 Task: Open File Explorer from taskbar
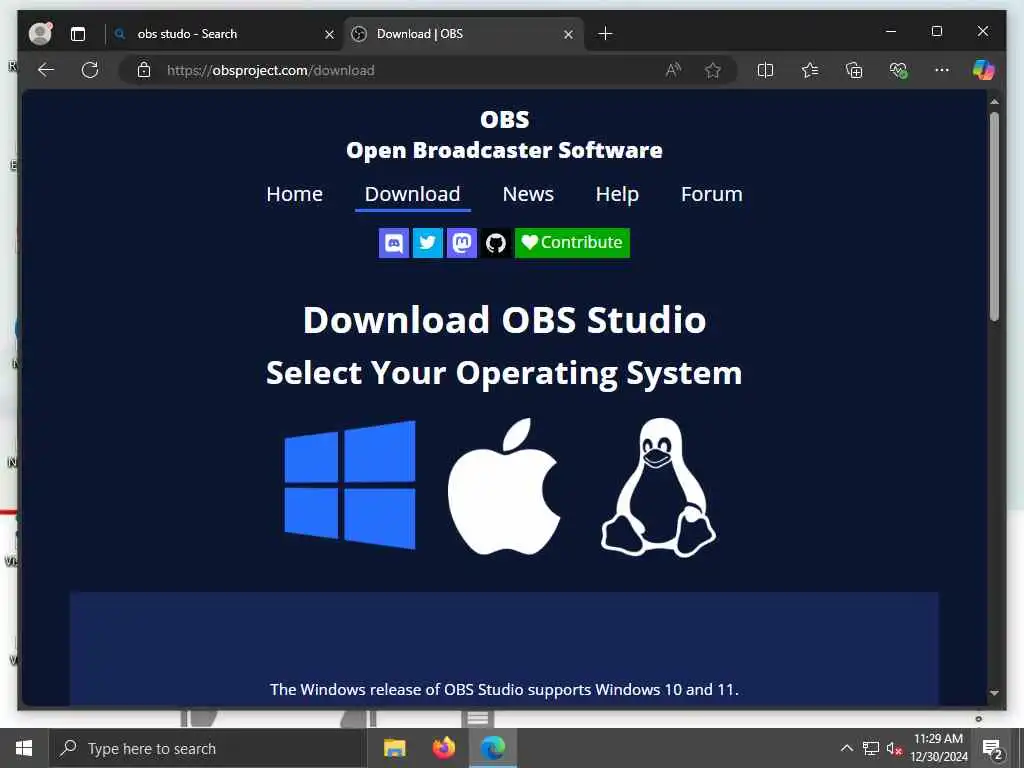(x=394, y=748)
